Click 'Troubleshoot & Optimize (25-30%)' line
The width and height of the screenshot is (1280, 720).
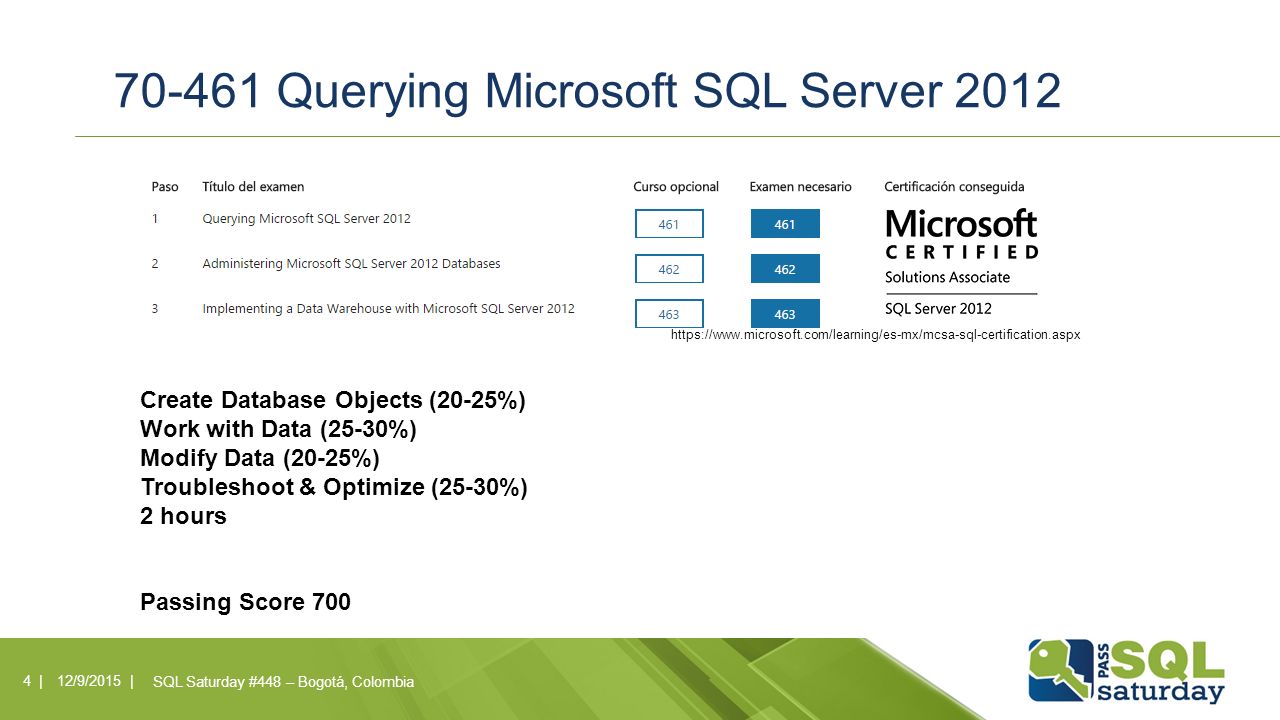click(334, 487)
